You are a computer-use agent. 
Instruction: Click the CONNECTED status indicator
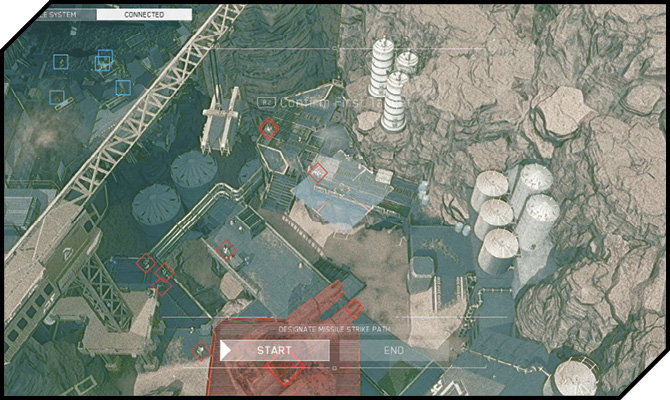click(144, 15)
